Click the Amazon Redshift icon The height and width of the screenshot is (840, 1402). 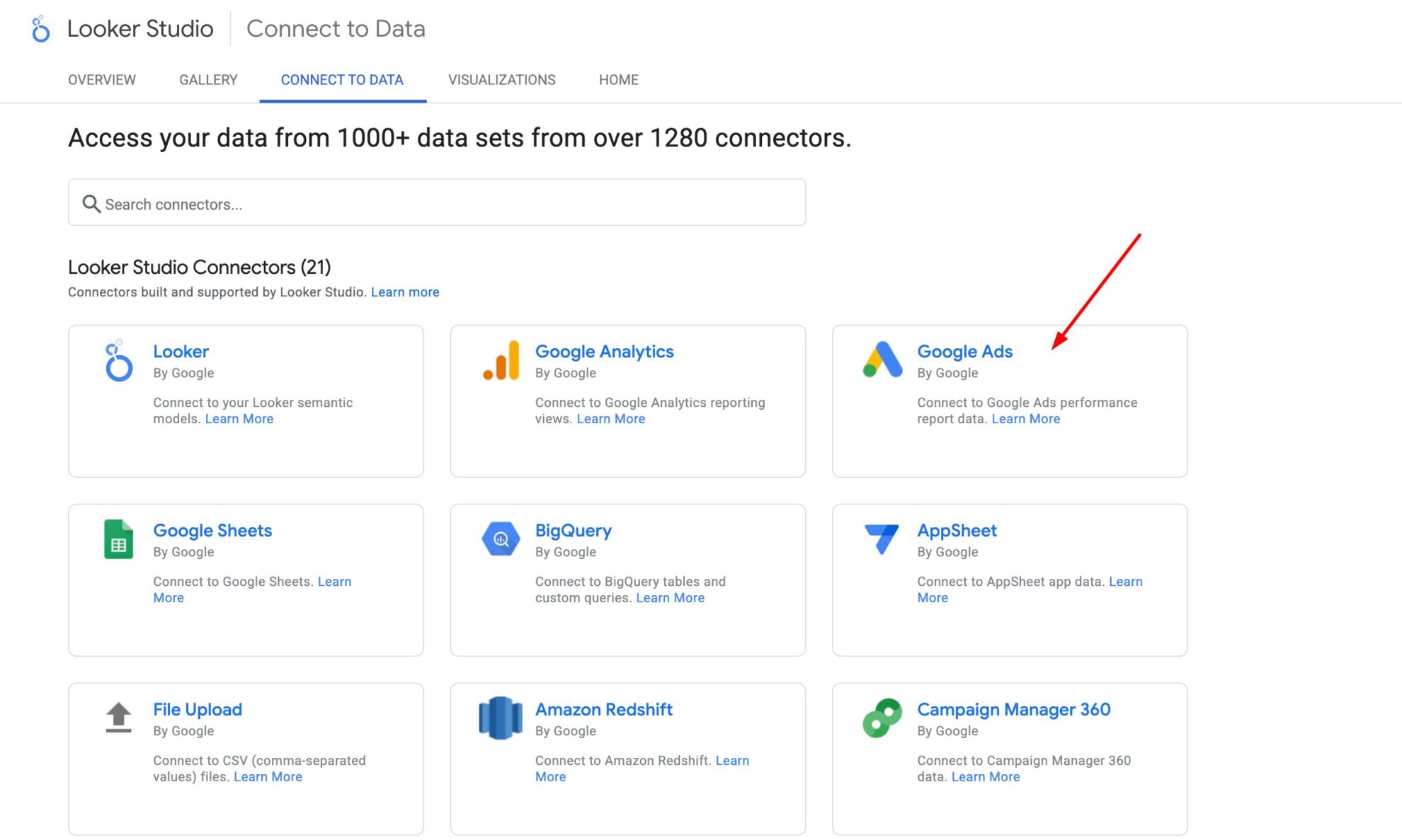pyautogui.click(x=501, y=718)
